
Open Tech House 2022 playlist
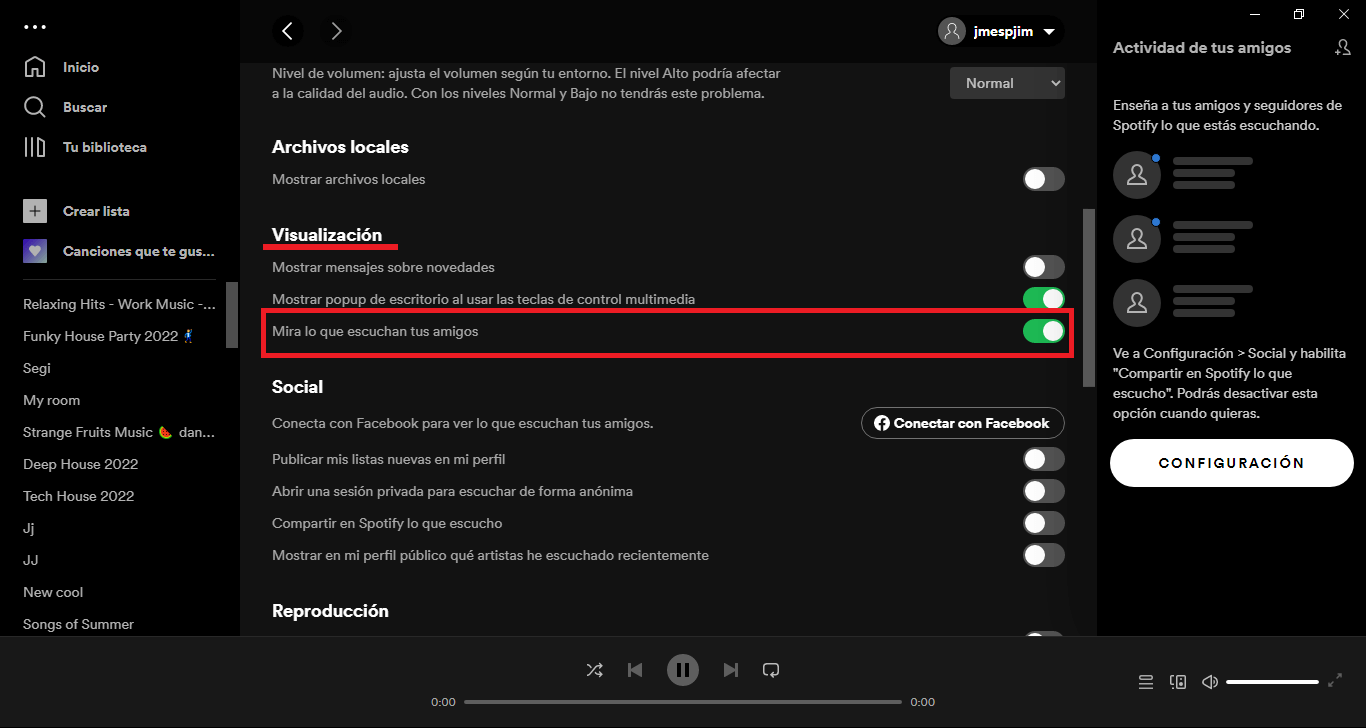click(79, 496)
